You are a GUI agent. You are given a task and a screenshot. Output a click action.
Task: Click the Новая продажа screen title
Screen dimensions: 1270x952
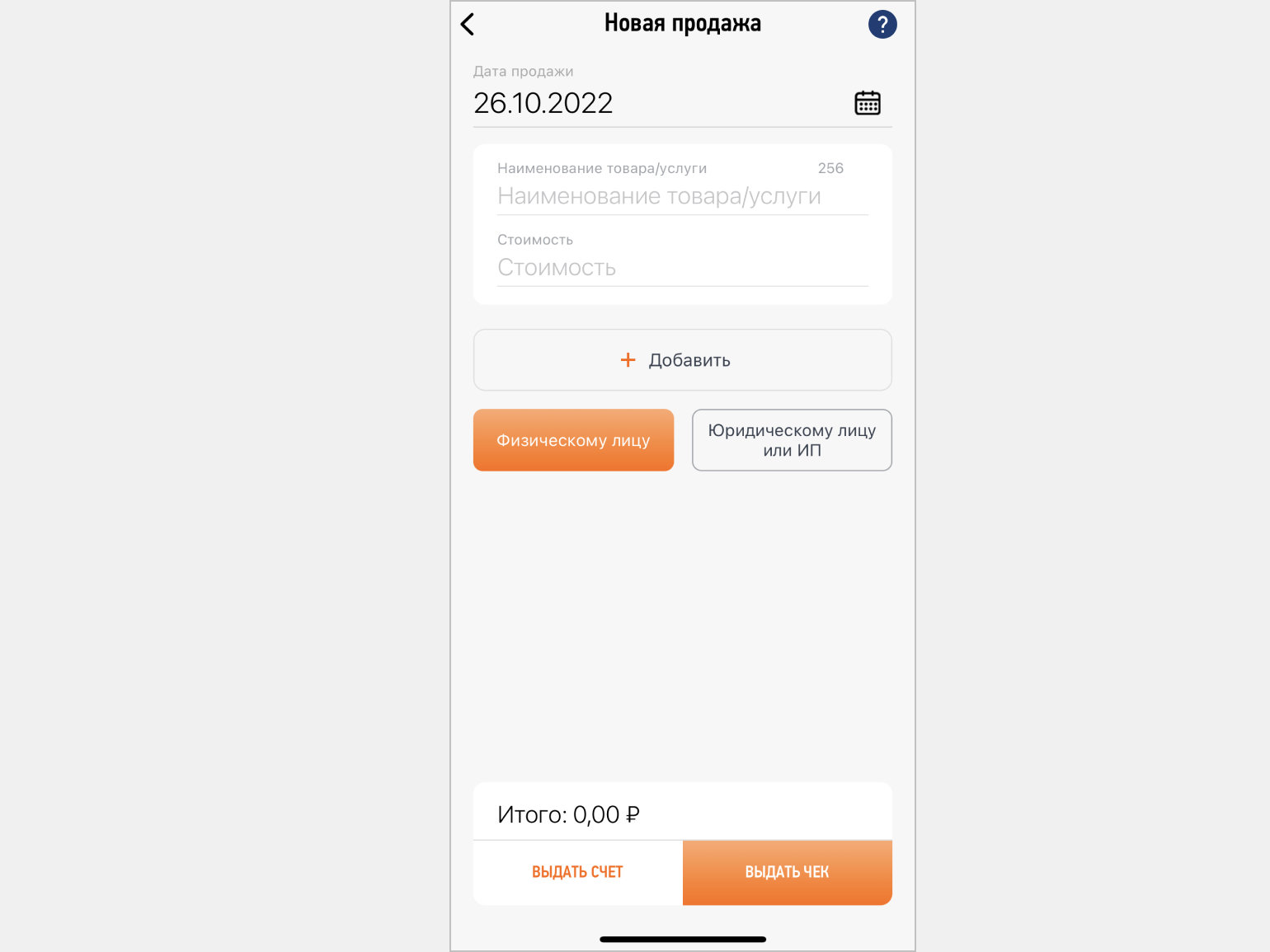682,23
